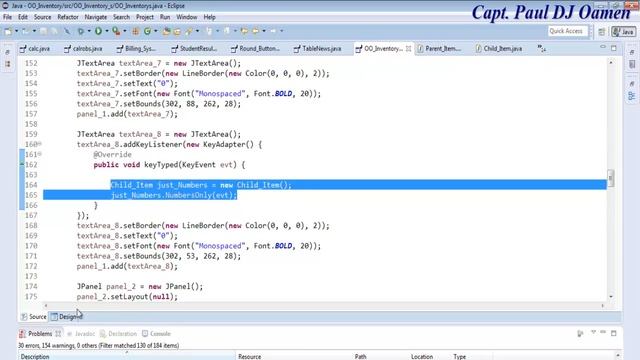Viewport: 640px width, 360px height.
Task: Open the File menu
Action: pyautogui.click(x=7, y=17)
